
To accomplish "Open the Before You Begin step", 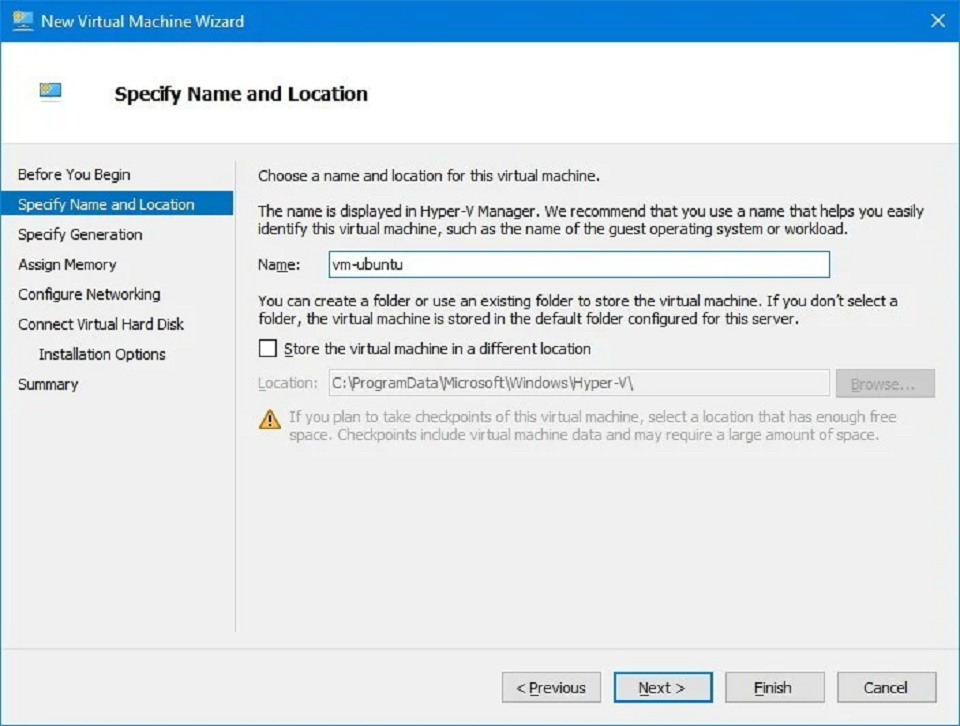I will click(x=73, y=174).
